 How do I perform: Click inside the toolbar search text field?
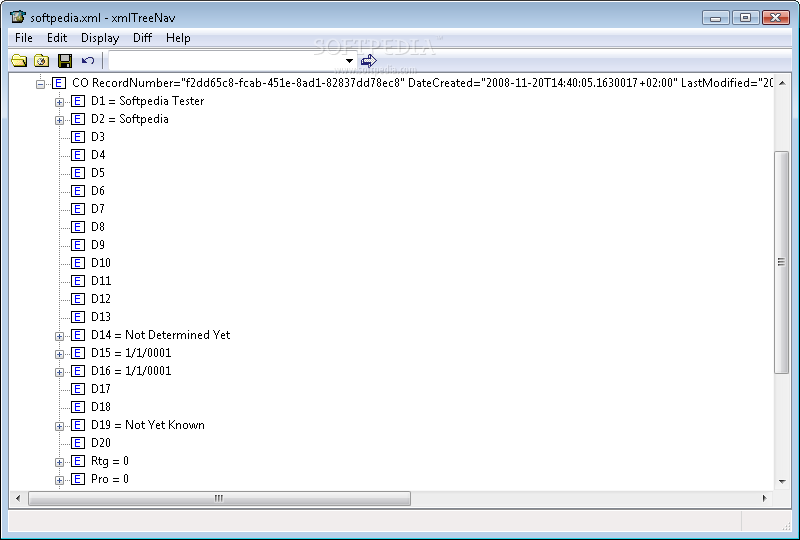pyautogui.click(x=226, y=61)
